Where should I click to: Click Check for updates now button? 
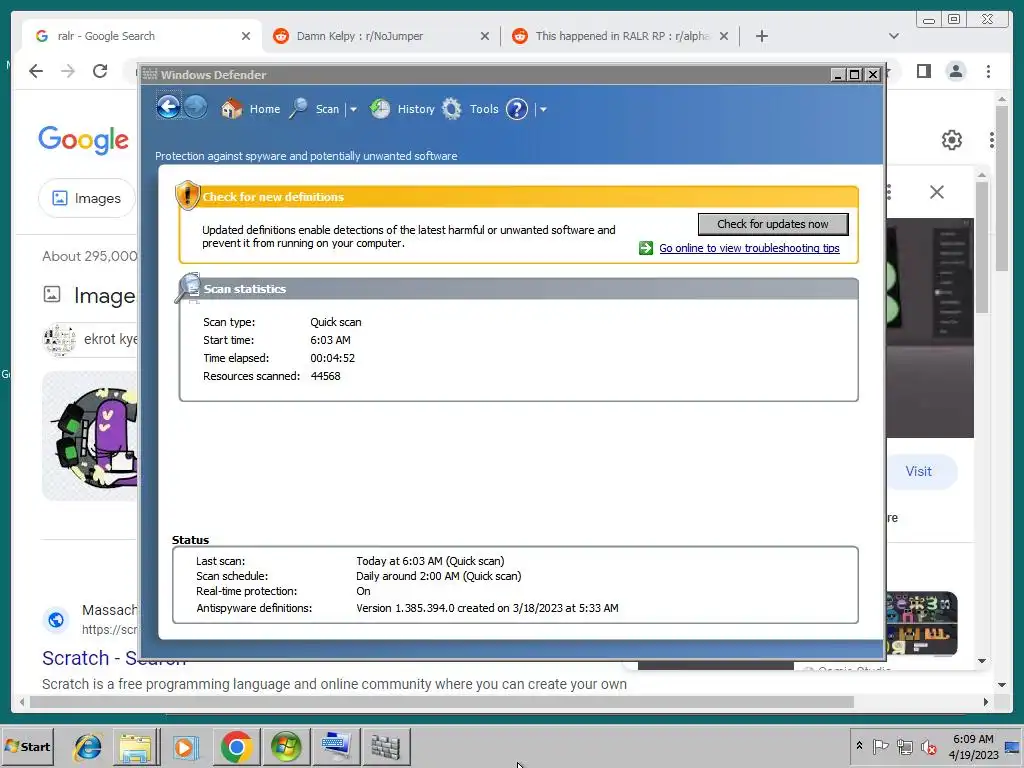click(773, 224)
